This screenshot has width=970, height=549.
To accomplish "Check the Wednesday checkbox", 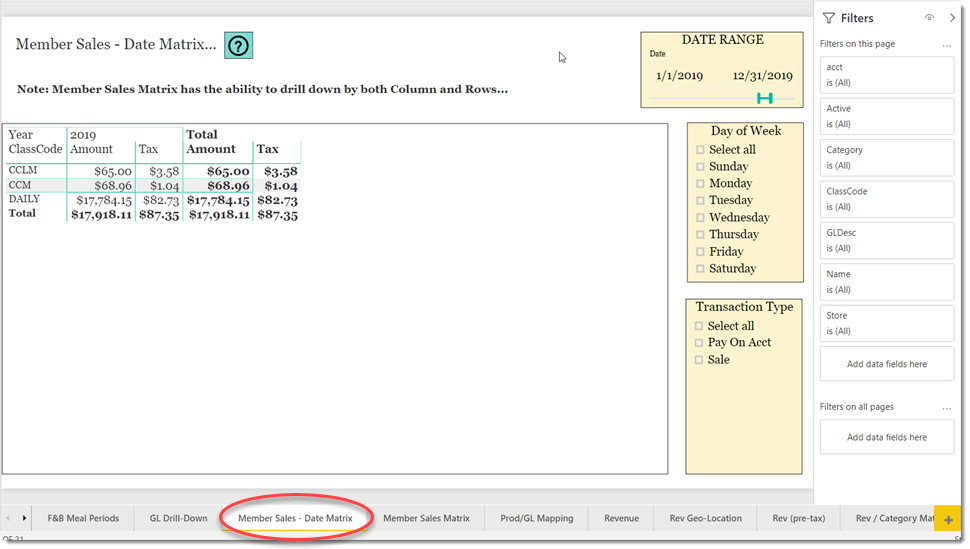I will [x=700, y=217].
